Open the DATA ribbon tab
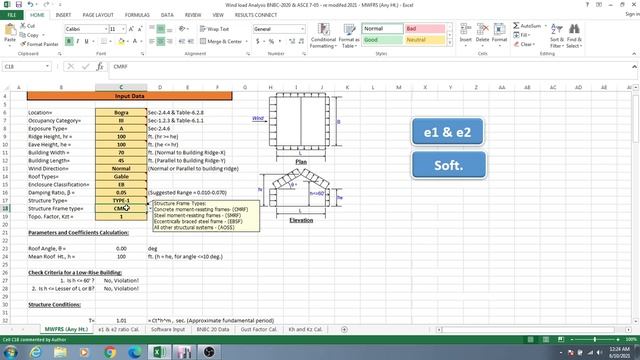 [x=167, y=15]
